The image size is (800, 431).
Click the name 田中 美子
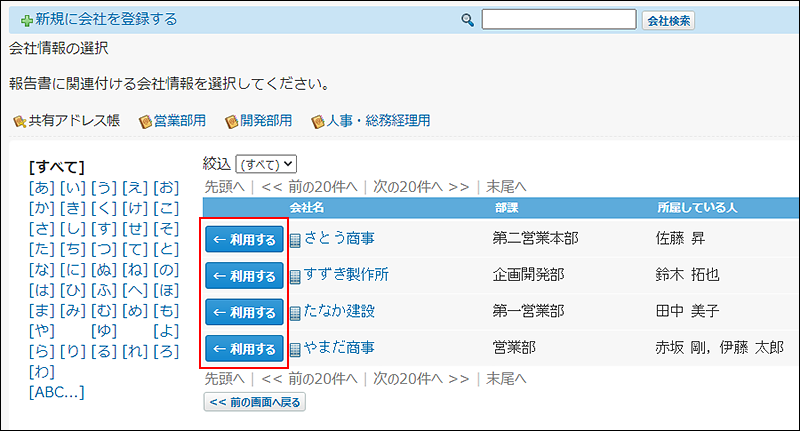point(687,311)
